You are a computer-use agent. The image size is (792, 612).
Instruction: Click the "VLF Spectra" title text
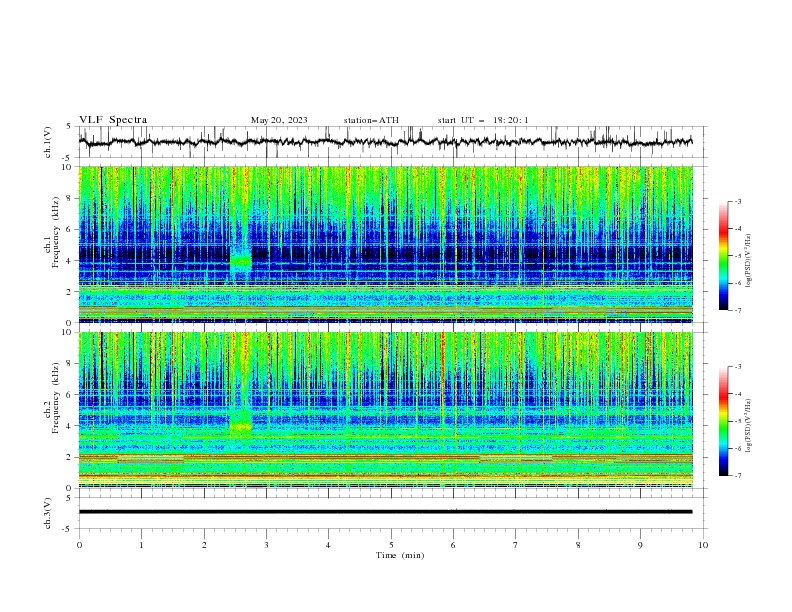pos(113,120)
